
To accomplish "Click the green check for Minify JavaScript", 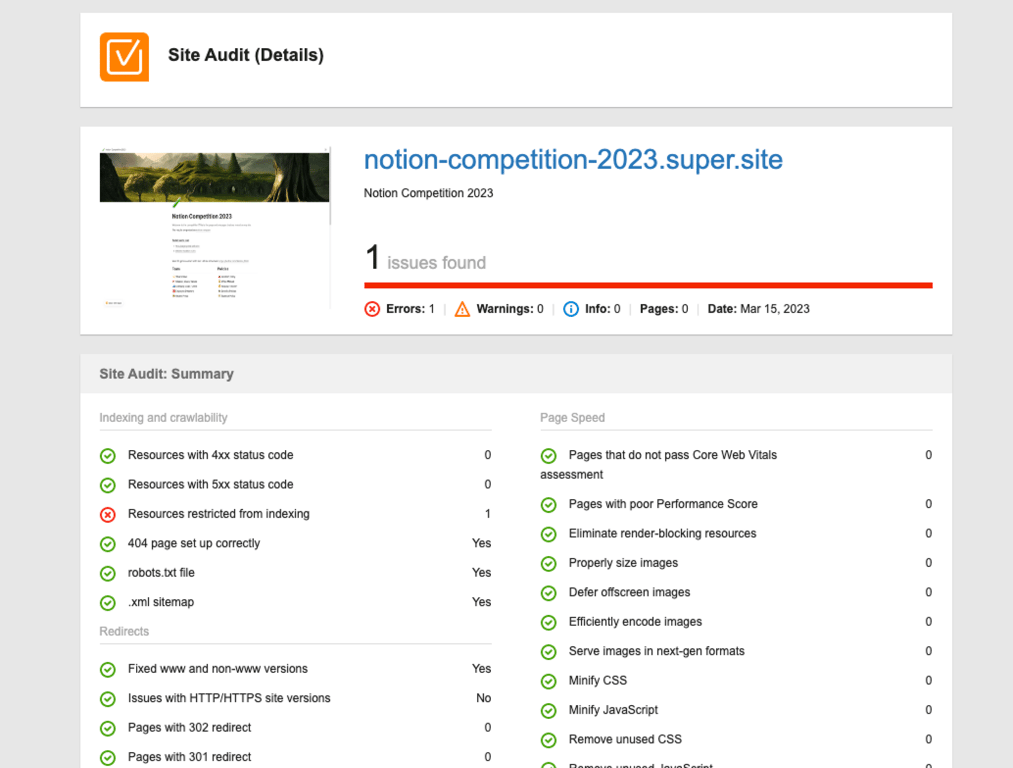I will tap(548, 711).
